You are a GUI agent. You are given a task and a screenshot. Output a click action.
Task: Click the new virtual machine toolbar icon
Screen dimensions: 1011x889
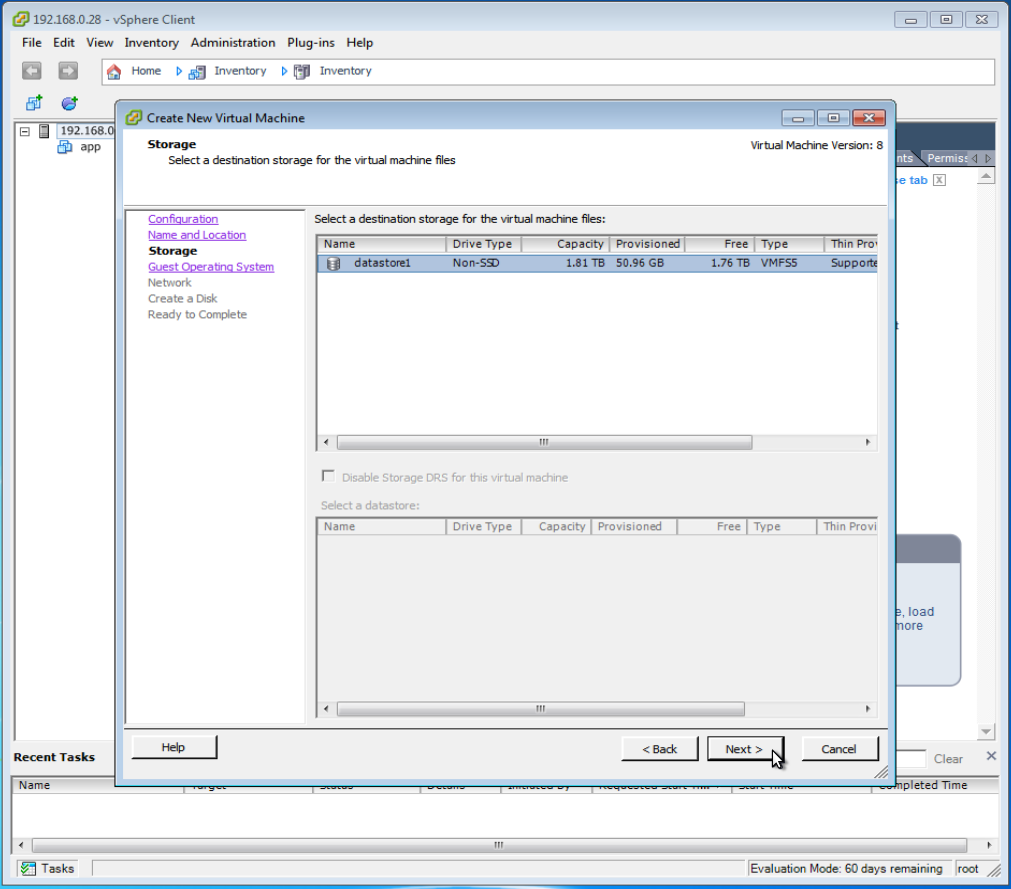click(x=34, y=103)
